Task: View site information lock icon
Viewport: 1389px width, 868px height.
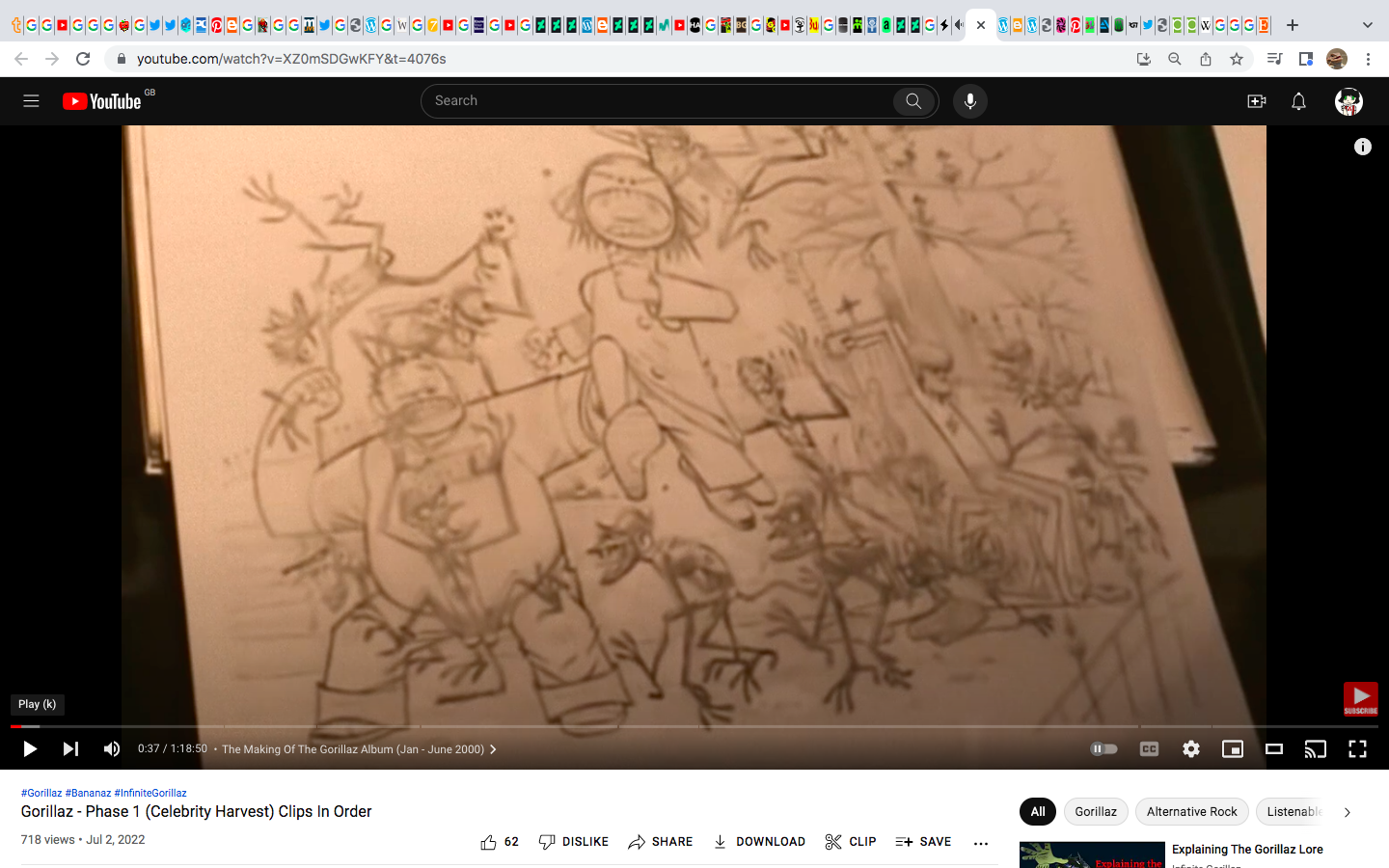Action: tap(122, 59)
